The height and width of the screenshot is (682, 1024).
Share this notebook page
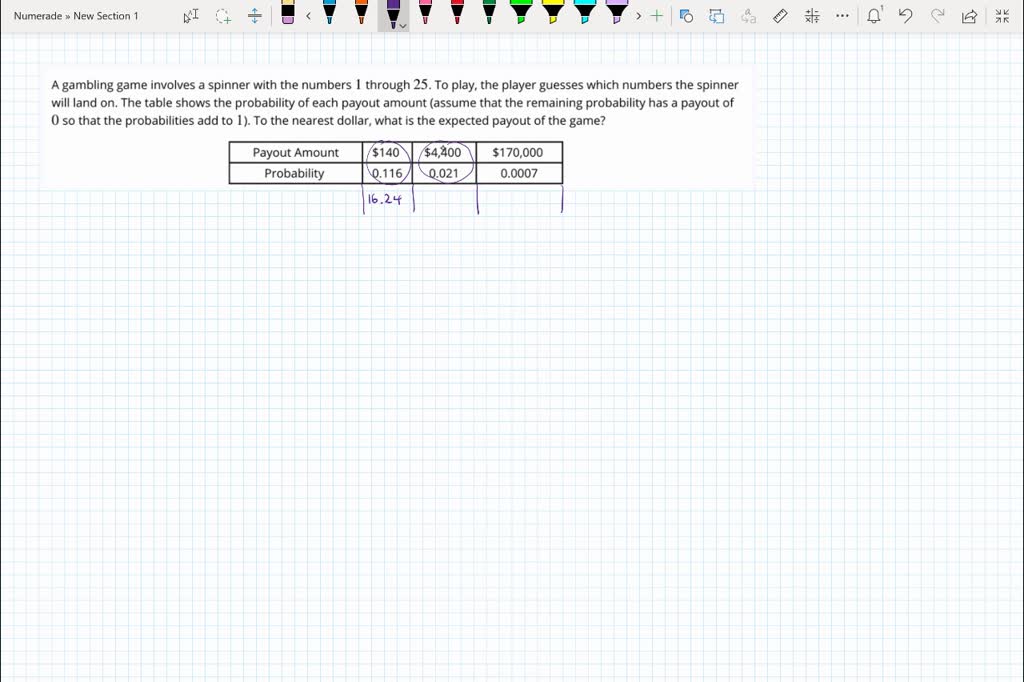(x=969, y=16)
